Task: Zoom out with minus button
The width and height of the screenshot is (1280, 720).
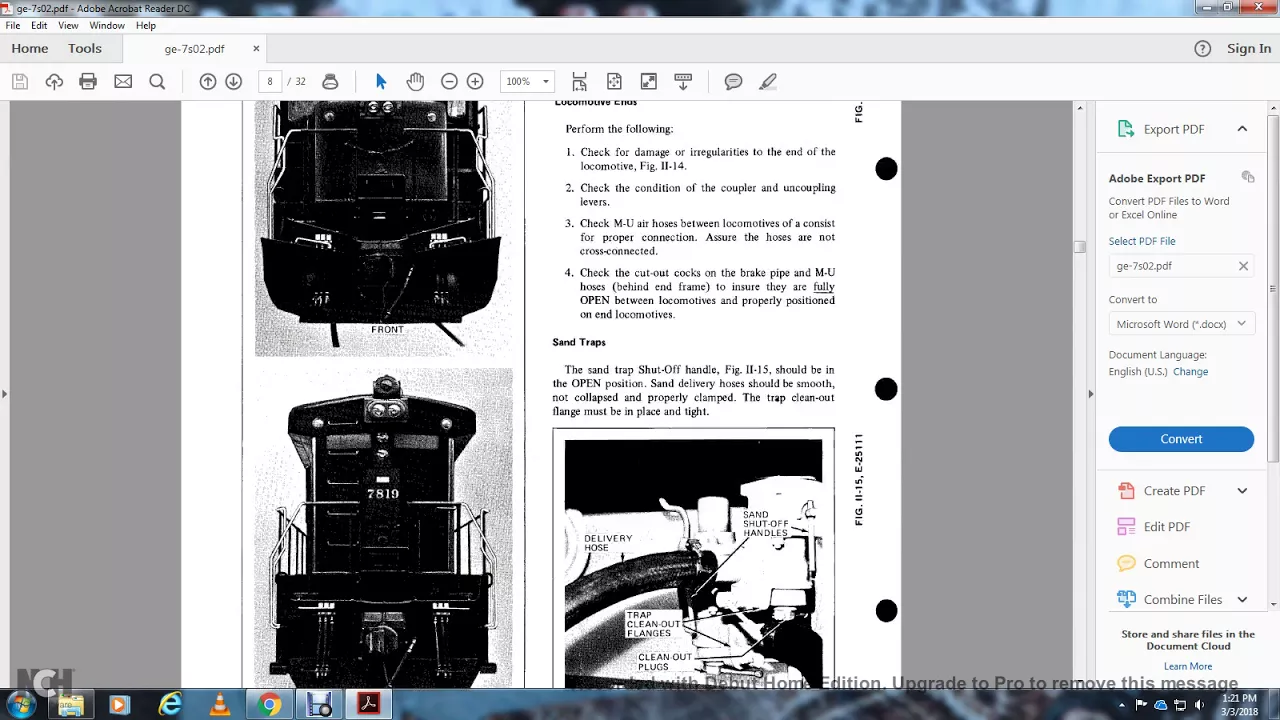Action: [450, 81]
